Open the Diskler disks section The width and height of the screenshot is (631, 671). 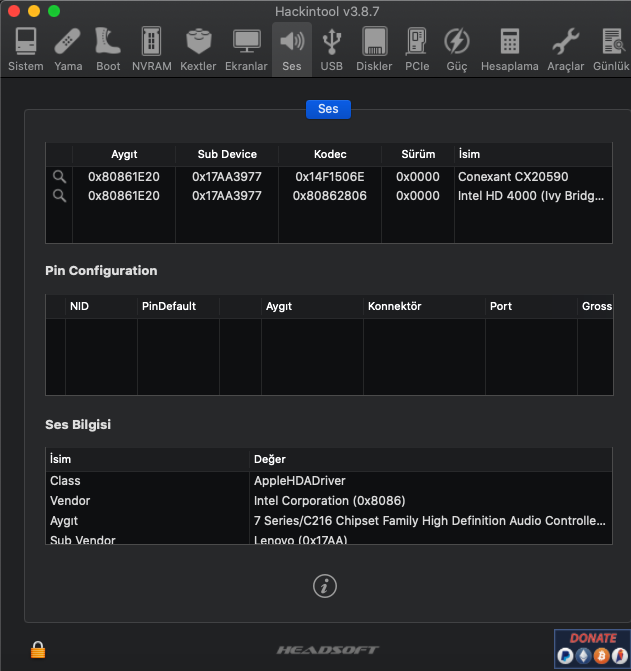374,49
